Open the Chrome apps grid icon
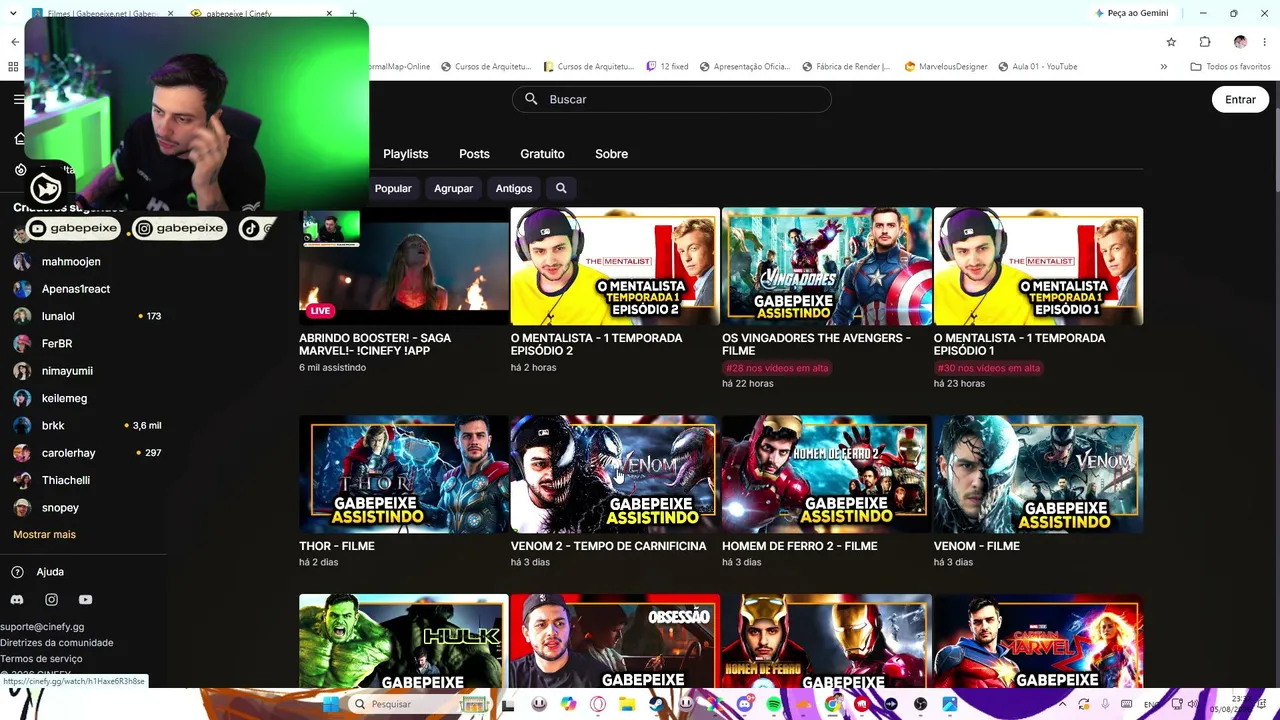Screen dimensions: 1280x720 coord(13,67)
